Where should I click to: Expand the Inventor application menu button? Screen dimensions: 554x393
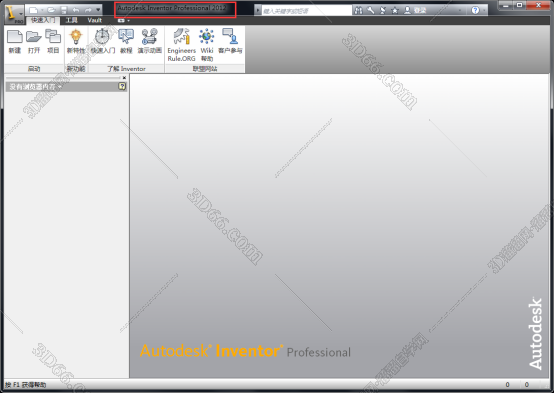click(x=14, y=14)
